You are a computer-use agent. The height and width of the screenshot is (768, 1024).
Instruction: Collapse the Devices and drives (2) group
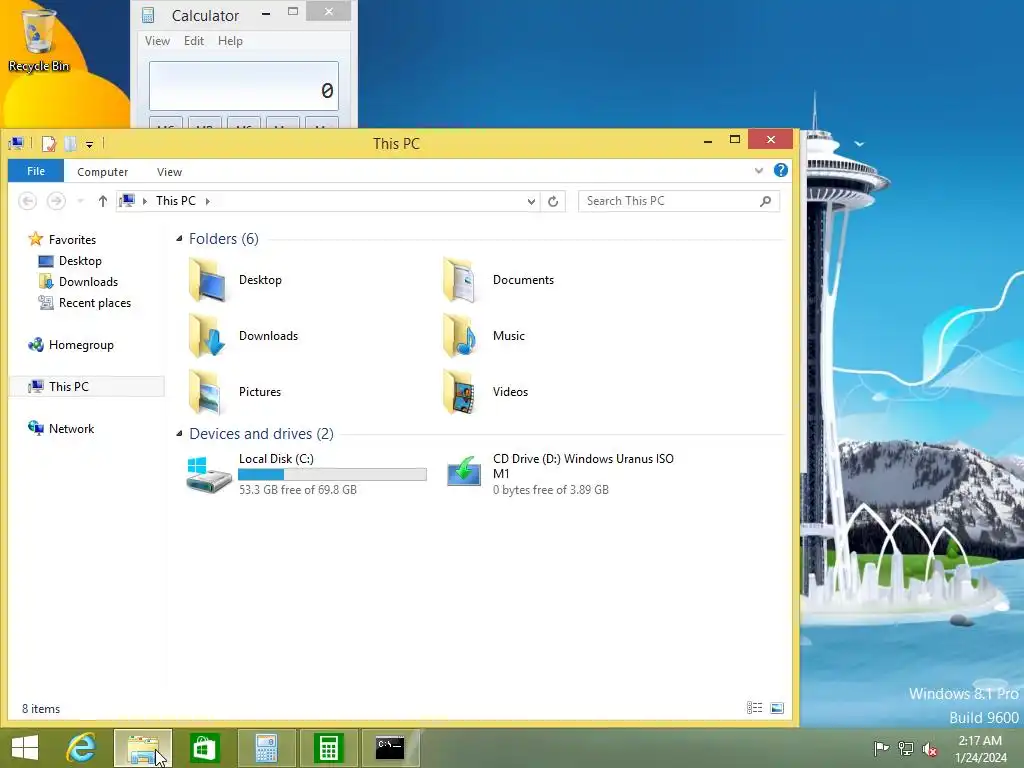[x=179, y=434]
